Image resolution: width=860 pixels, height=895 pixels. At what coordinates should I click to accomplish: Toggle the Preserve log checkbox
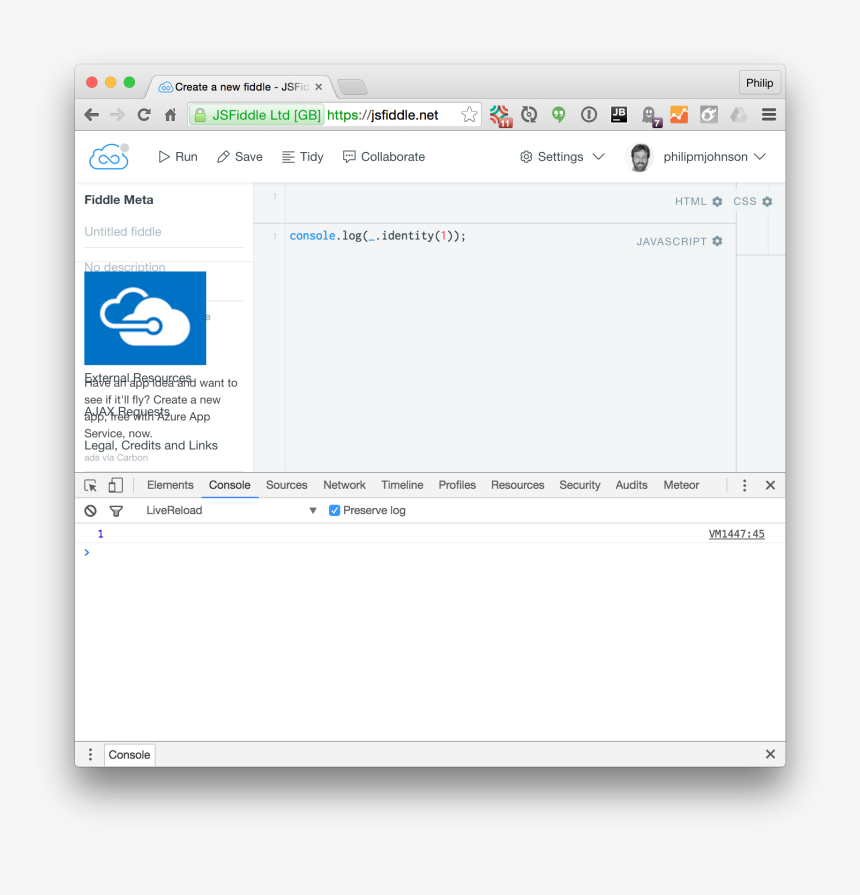point(335,511)
